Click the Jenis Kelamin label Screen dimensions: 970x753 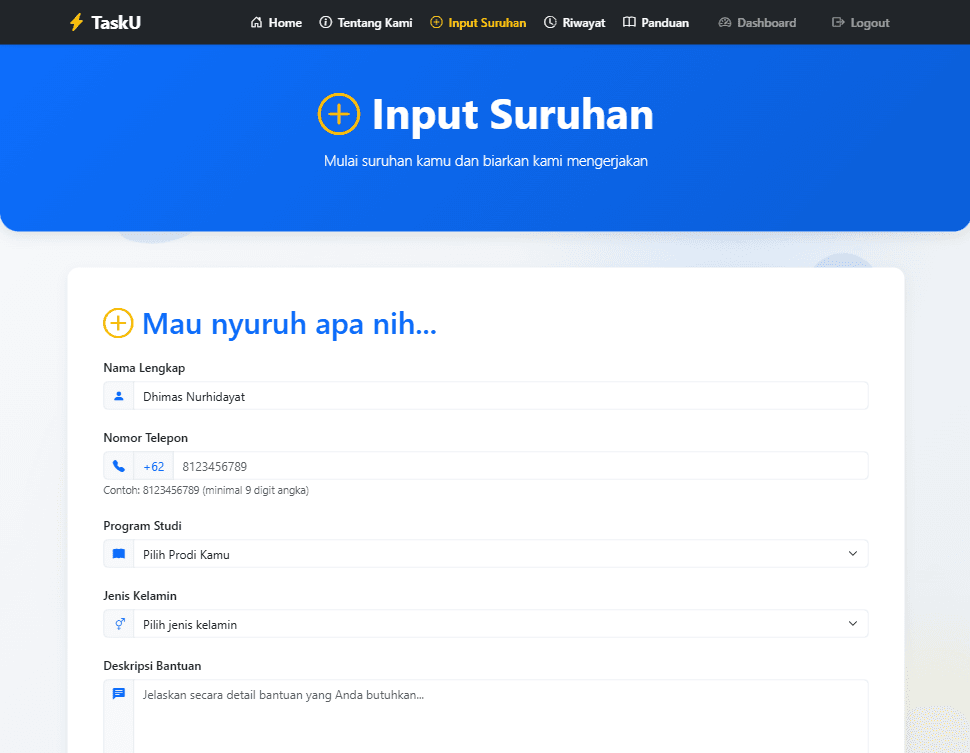click(x=140, y=595)
